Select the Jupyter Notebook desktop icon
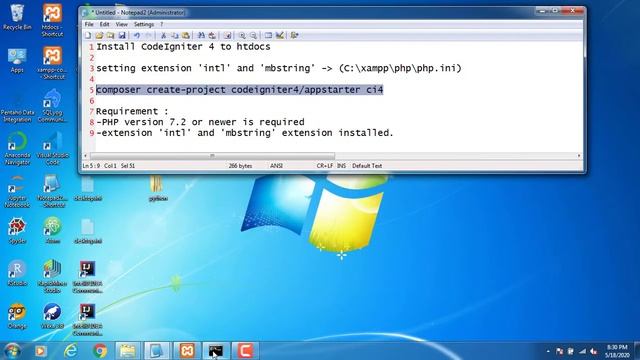The width and height of the screenshot is (640, 360). coord(17,191)
